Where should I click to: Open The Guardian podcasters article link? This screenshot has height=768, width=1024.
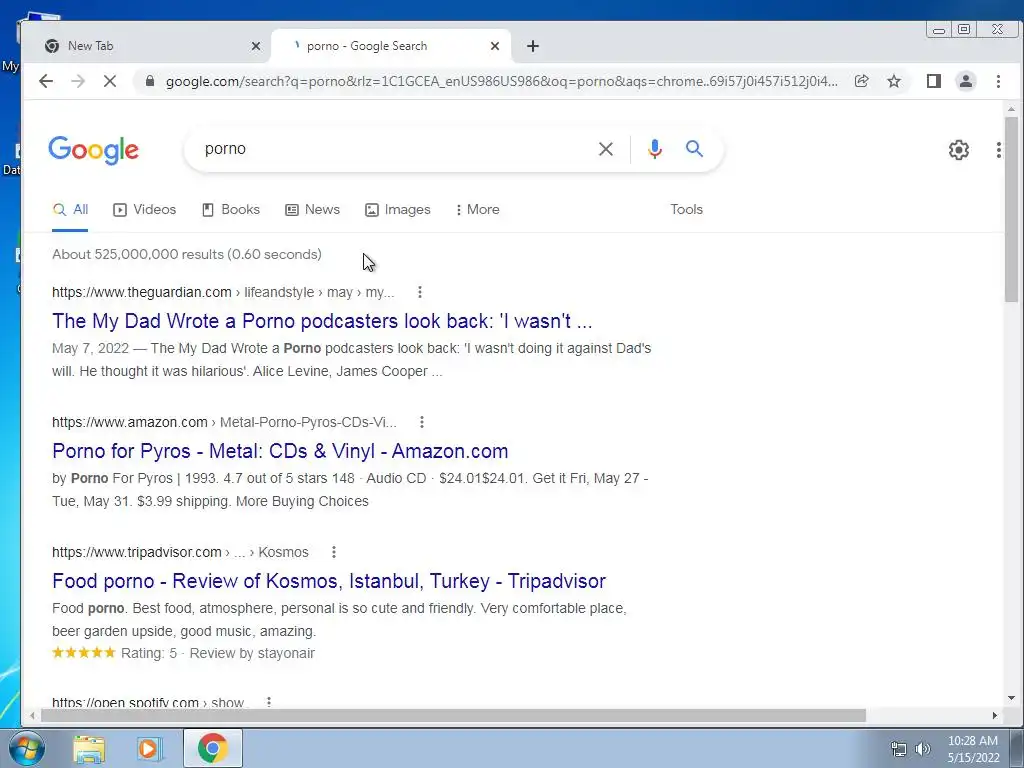(322, 321)
